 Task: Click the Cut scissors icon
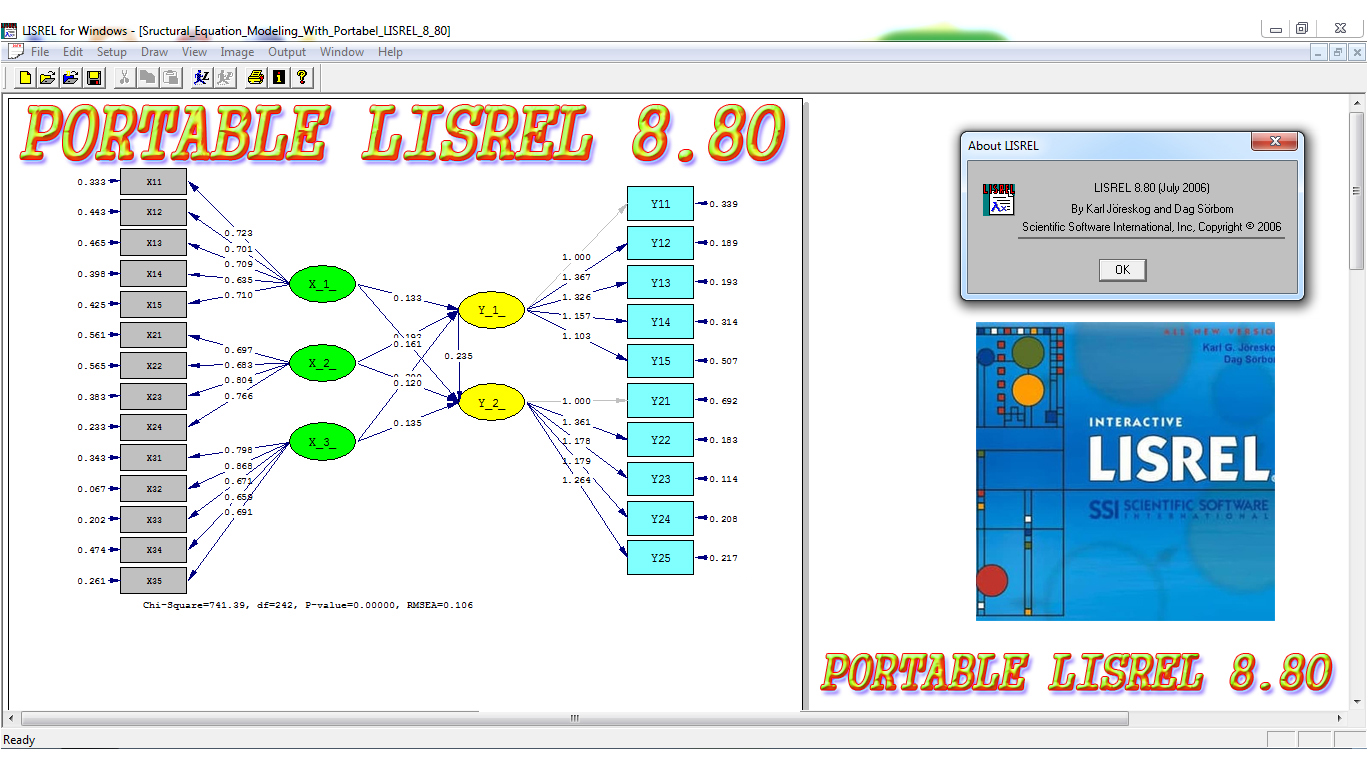pyautogui.click(x=124, y=77)
